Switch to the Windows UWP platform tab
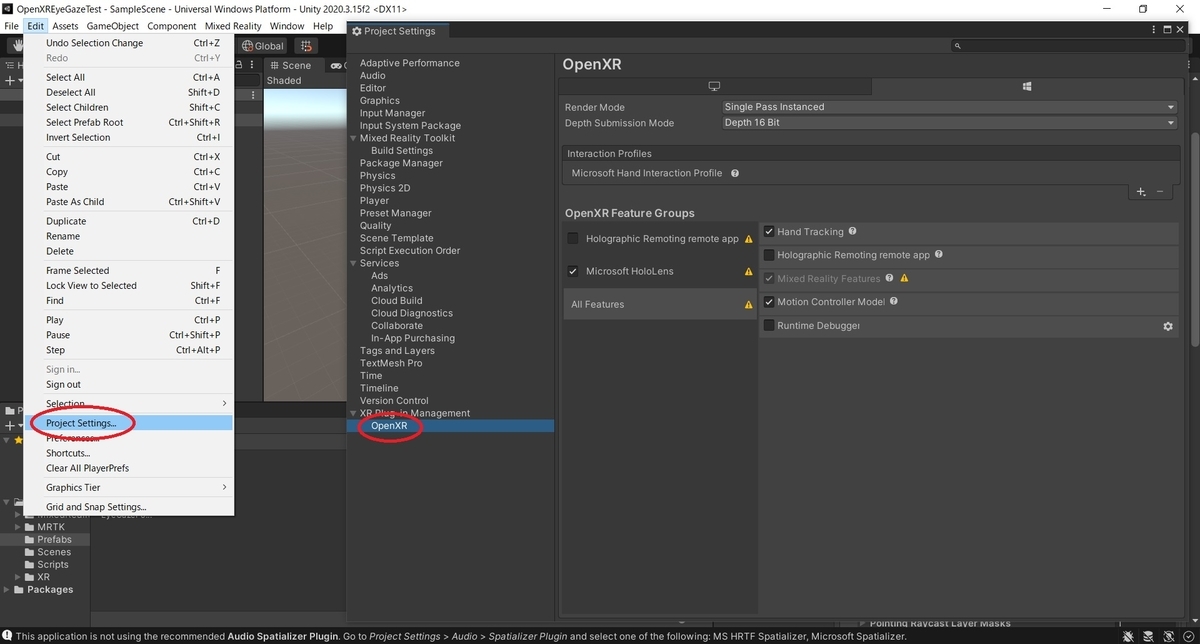 pos(1027,87)
